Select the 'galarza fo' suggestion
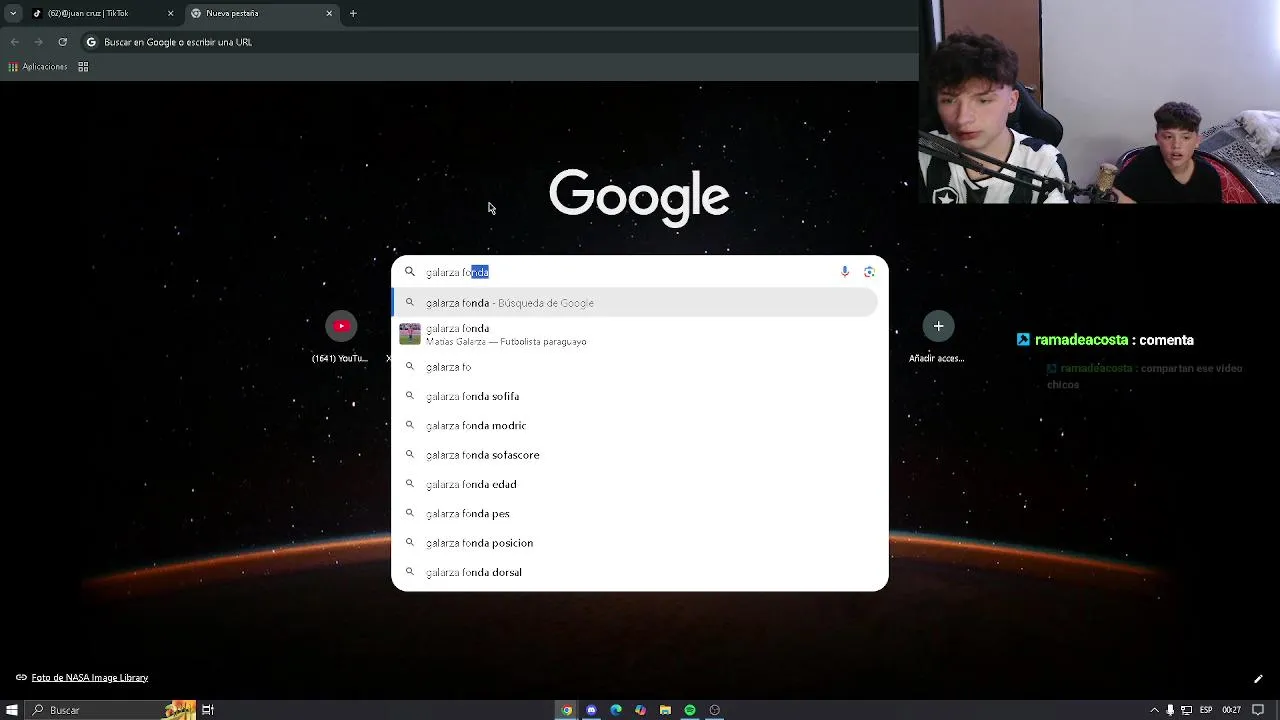Screen dimensions: 1280x720 click(636, 367)
